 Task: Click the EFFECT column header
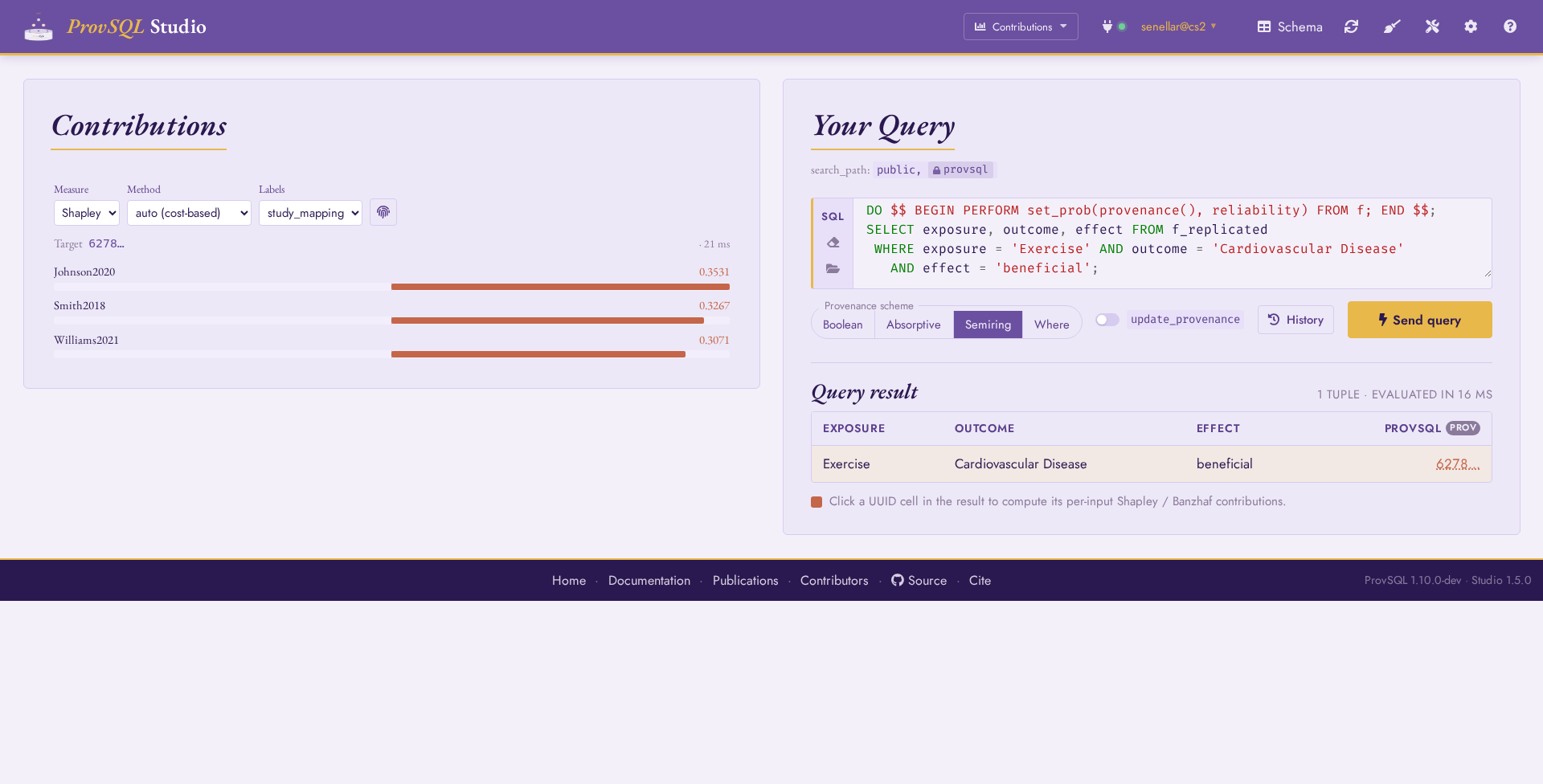[1218, 428]
